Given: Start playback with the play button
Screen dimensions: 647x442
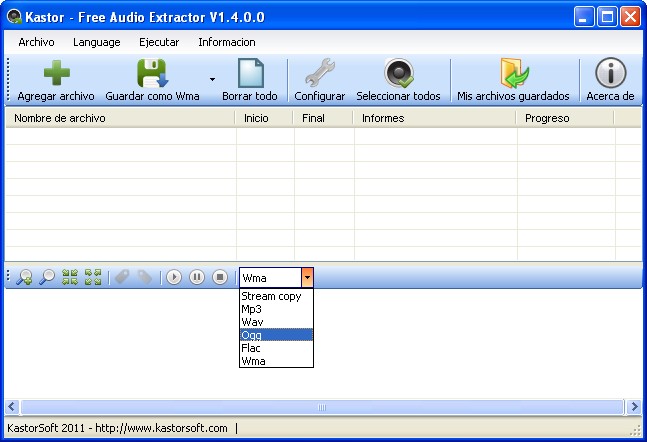Looking at the screenshot, I should click(174, 277).
